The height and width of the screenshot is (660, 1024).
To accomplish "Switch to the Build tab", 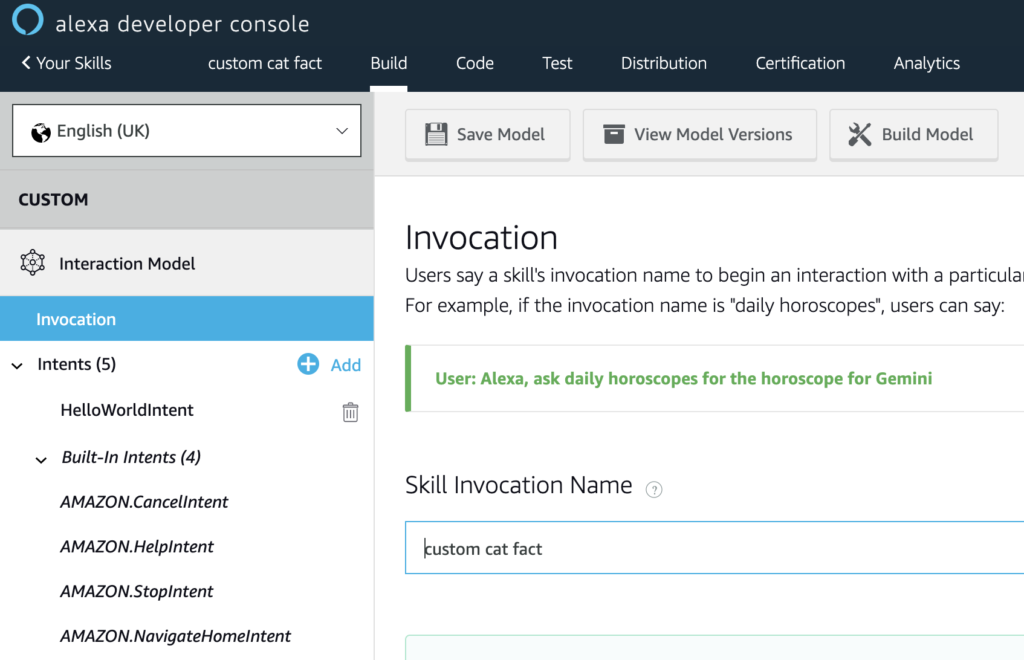I will (389, 63).
